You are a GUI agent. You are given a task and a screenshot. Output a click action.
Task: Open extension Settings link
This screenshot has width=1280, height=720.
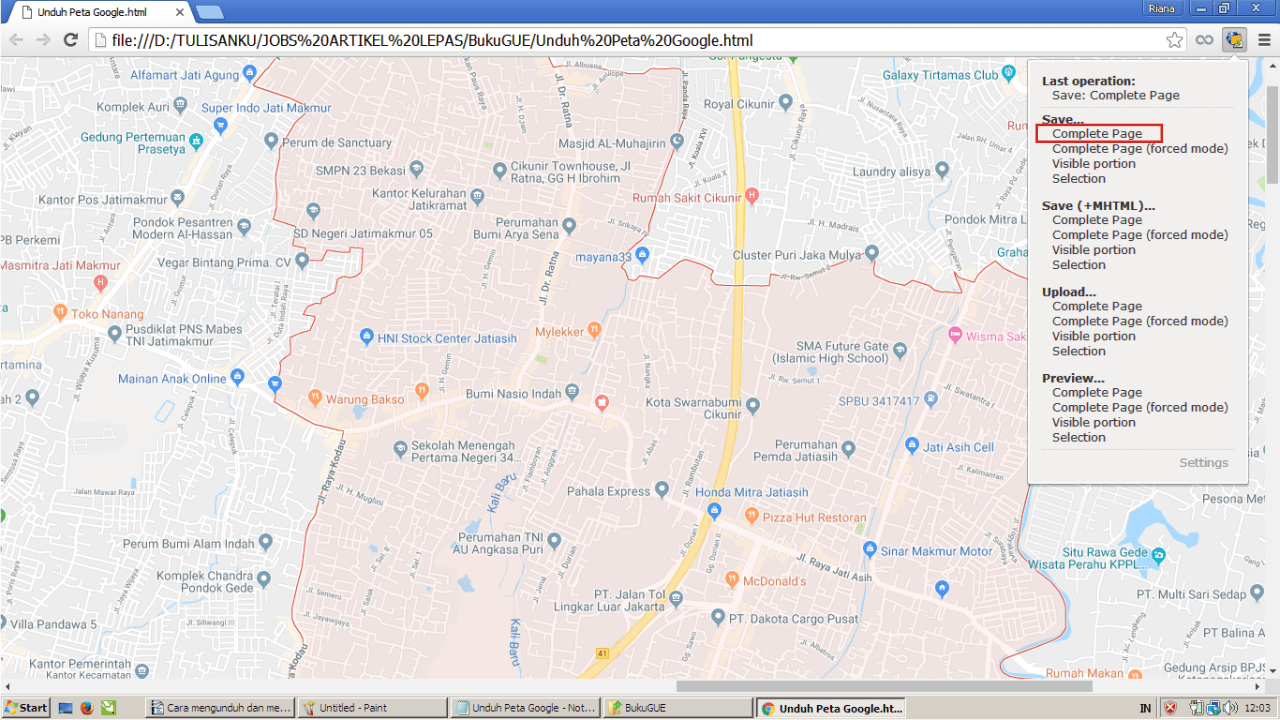1204,463
